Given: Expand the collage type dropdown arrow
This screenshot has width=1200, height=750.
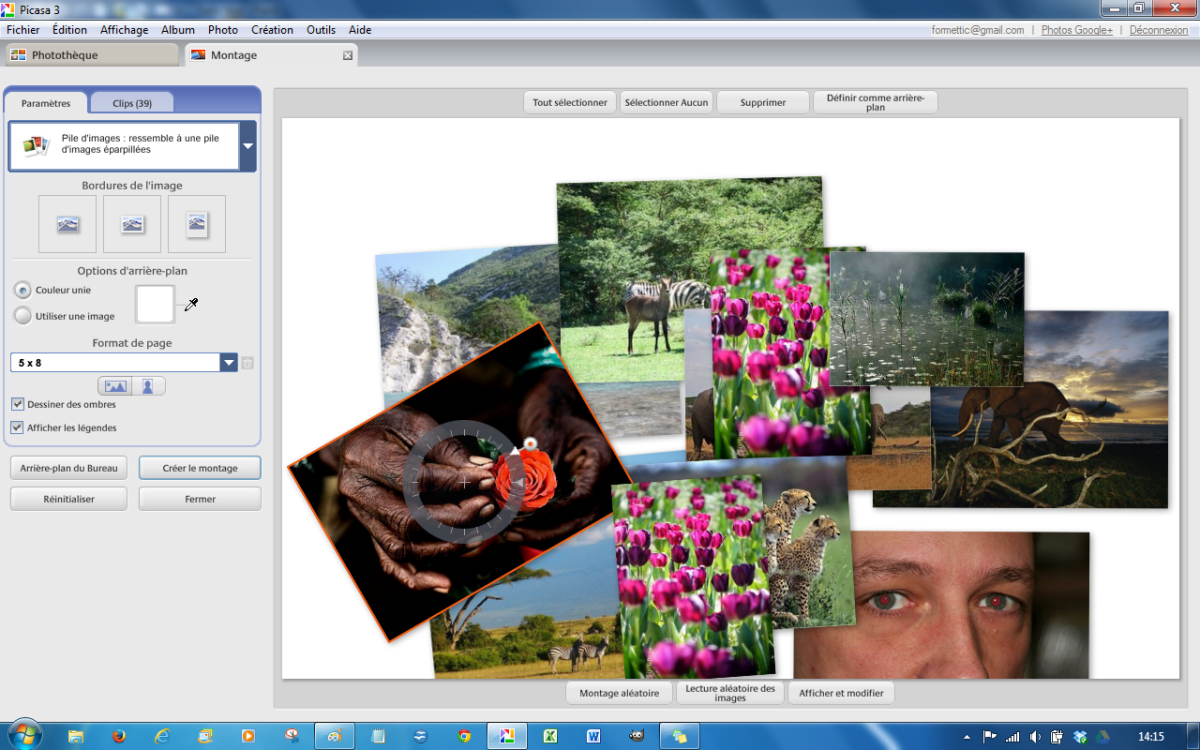Looking at the screenshot, I should click(248, 146).
